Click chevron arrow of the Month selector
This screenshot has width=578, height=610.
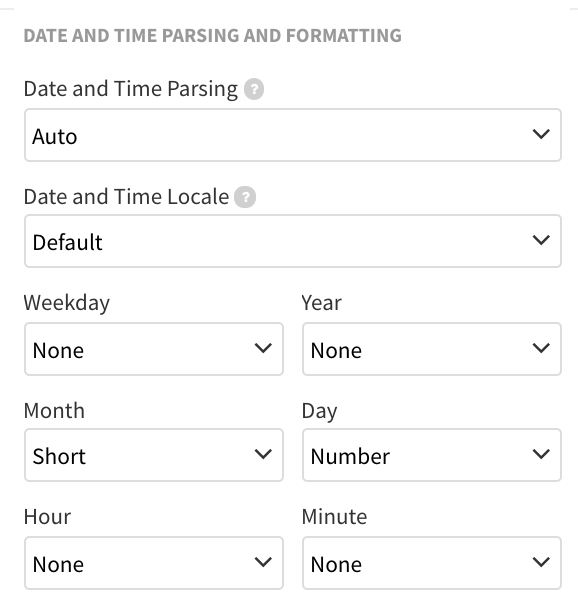pyautogui.click(x=263, y=454)
